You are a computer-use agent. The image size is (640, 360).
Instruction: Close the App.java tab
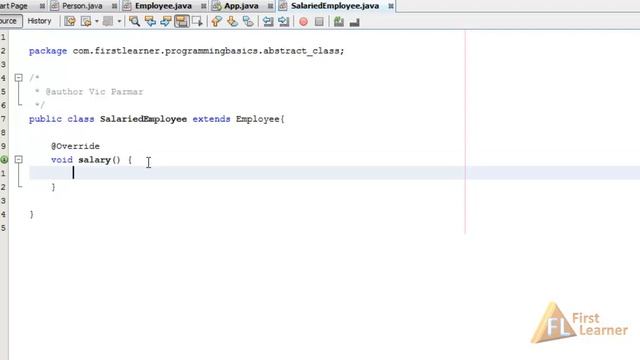click(270, 6)
